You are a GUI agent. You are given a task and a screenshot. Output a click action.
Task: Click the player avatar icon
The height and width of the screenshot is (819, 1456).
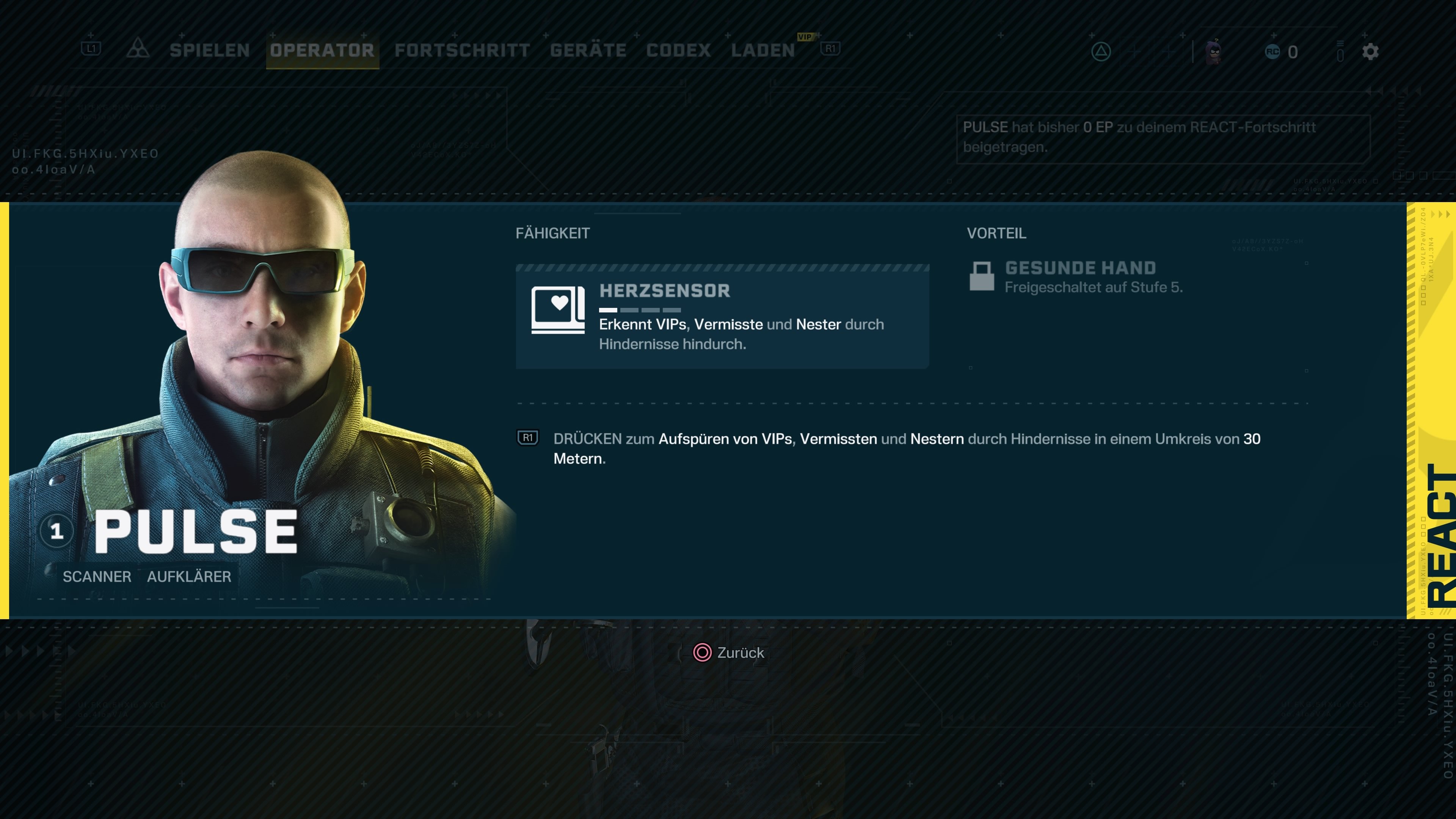tap(1213, 52)
